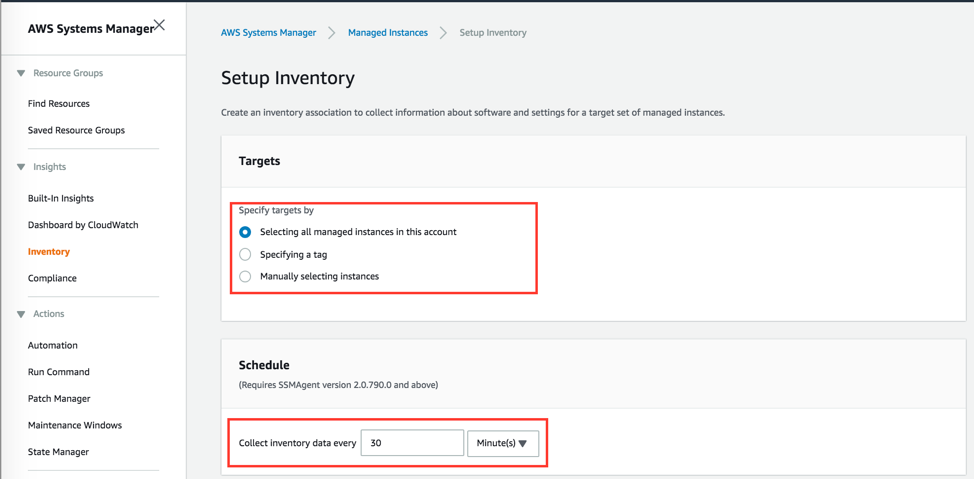Viewport: 974px width, 479px height.
Task: Click AWS Systems Manager breadcrumb link
Action: coord(268,33)
